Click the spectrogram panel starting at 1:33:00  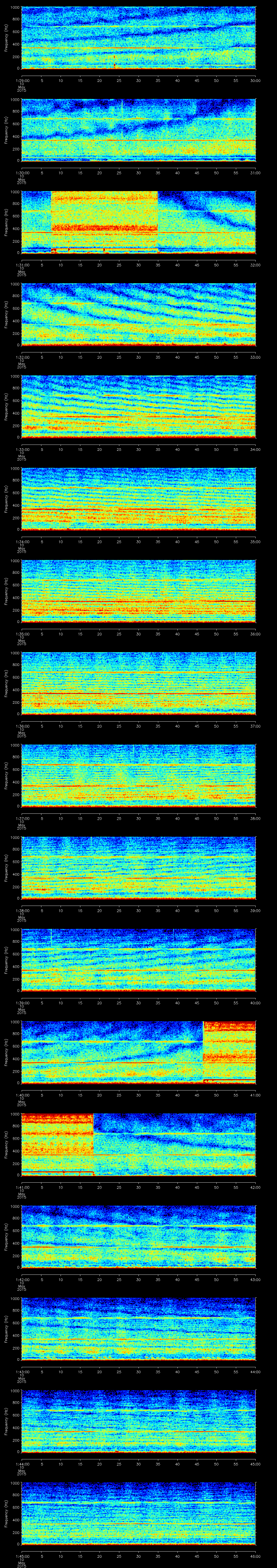[138, 407]
